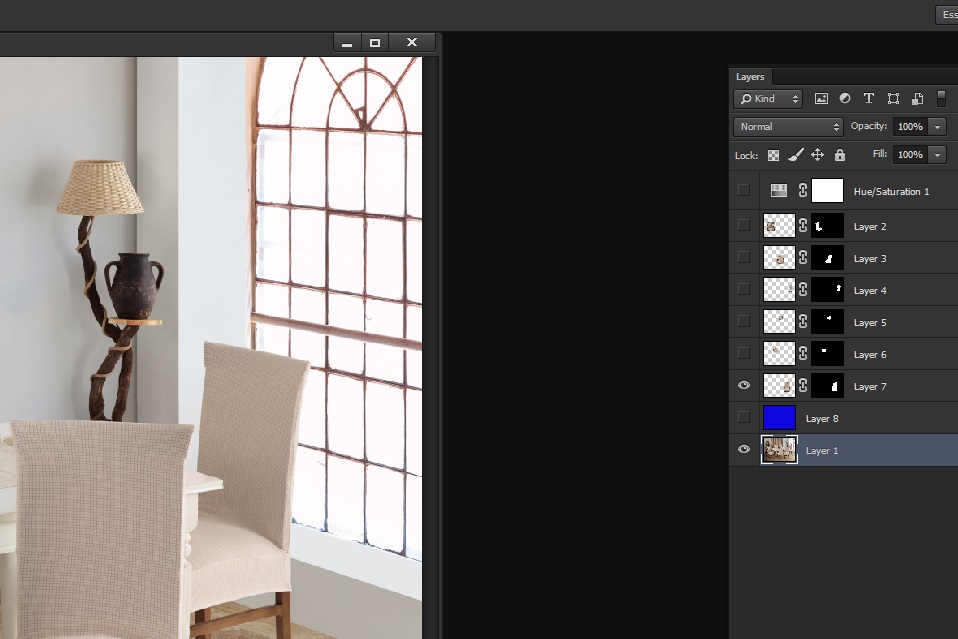Lock all padlock icon
The height and width of the screenshot is (639, 958).
pyautogui.click(x=840, y=155)
